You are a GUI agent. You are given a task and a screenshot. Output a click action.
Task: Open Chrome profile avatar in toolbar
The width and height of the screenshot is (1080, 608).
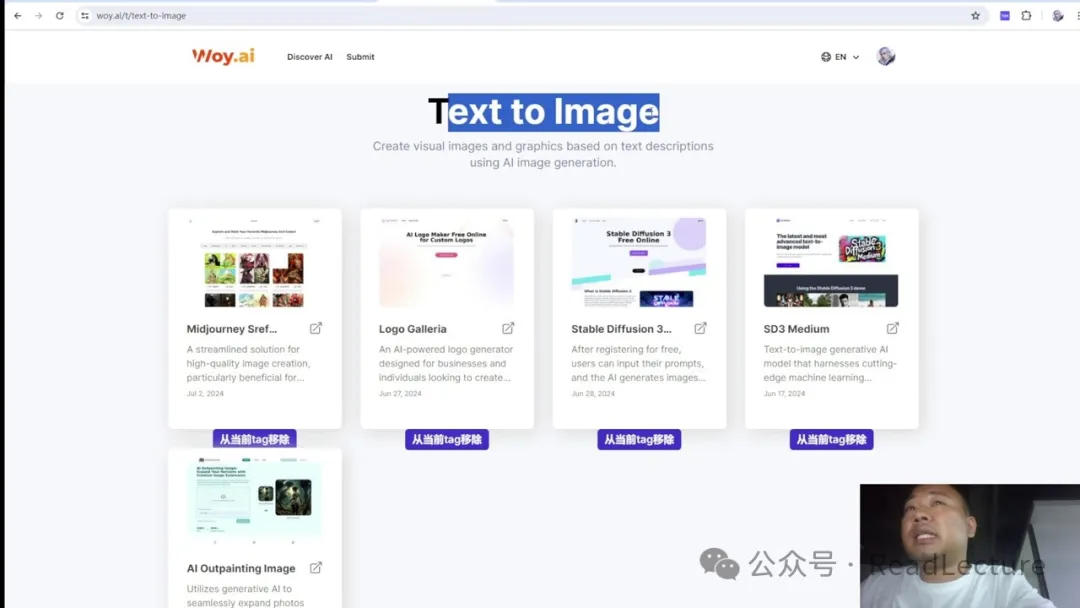[1057, 15]
